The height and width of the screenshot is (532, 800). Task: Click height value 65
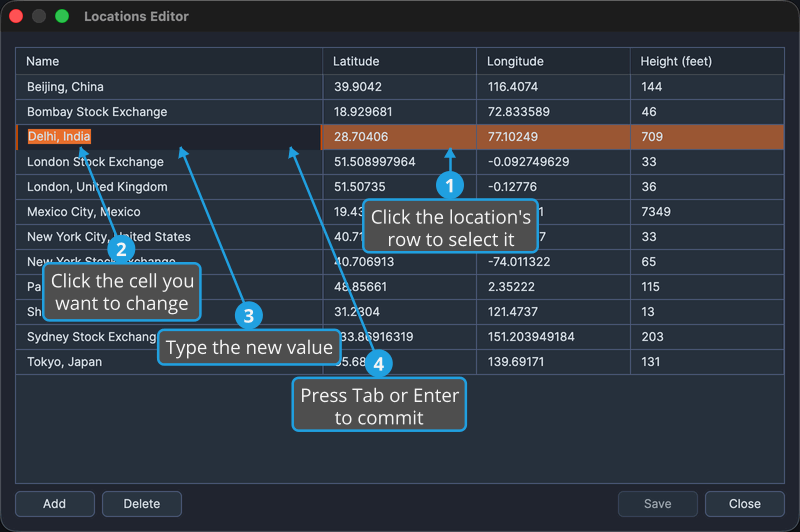648,262
